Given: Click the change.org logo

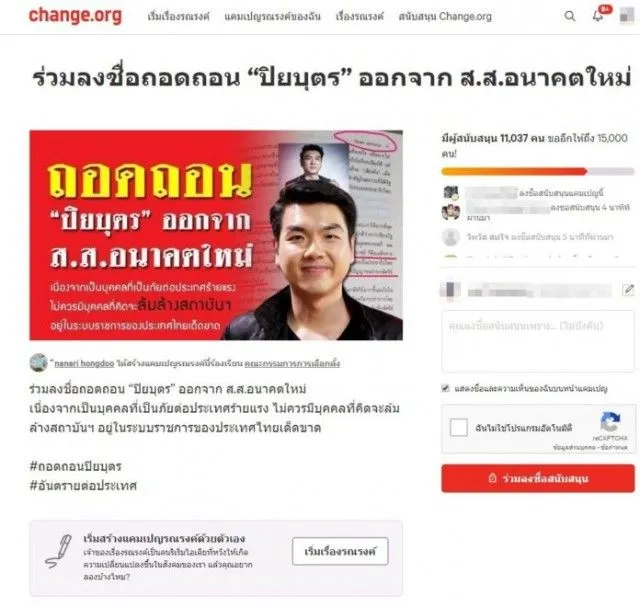Looking at the screenshot, I should (75, 16).
